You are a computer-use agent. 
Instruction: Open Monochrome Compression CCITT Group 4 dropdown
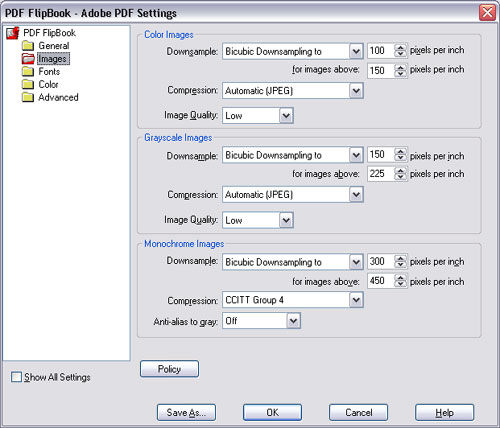click(x=293, y=300)
